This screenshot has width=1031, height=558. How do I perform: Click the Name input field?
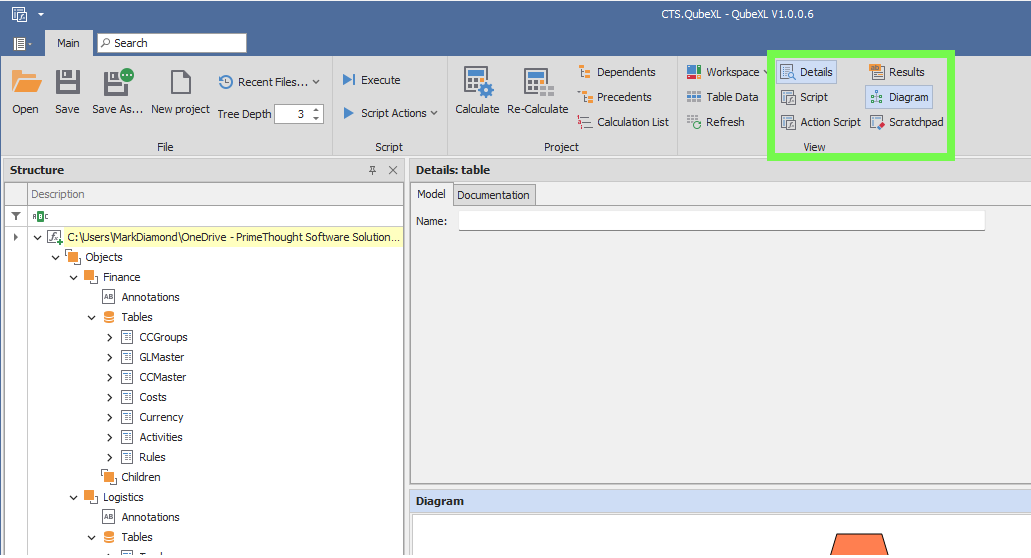(x=721, y=221)
